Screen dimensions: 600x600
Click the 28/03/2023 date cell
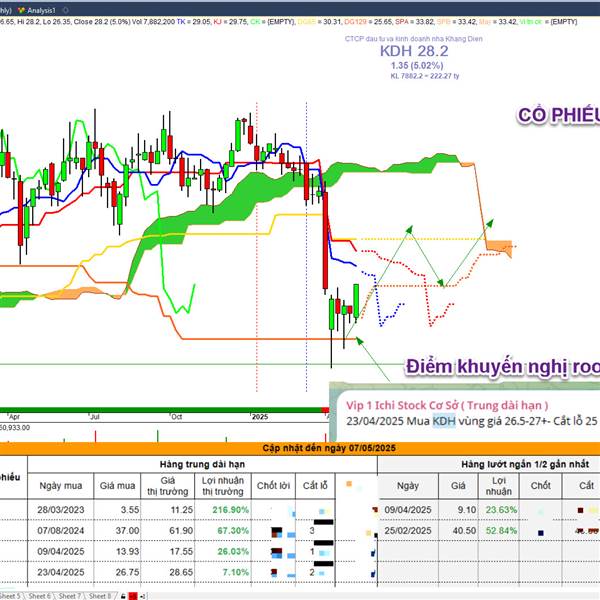point(60,510)
